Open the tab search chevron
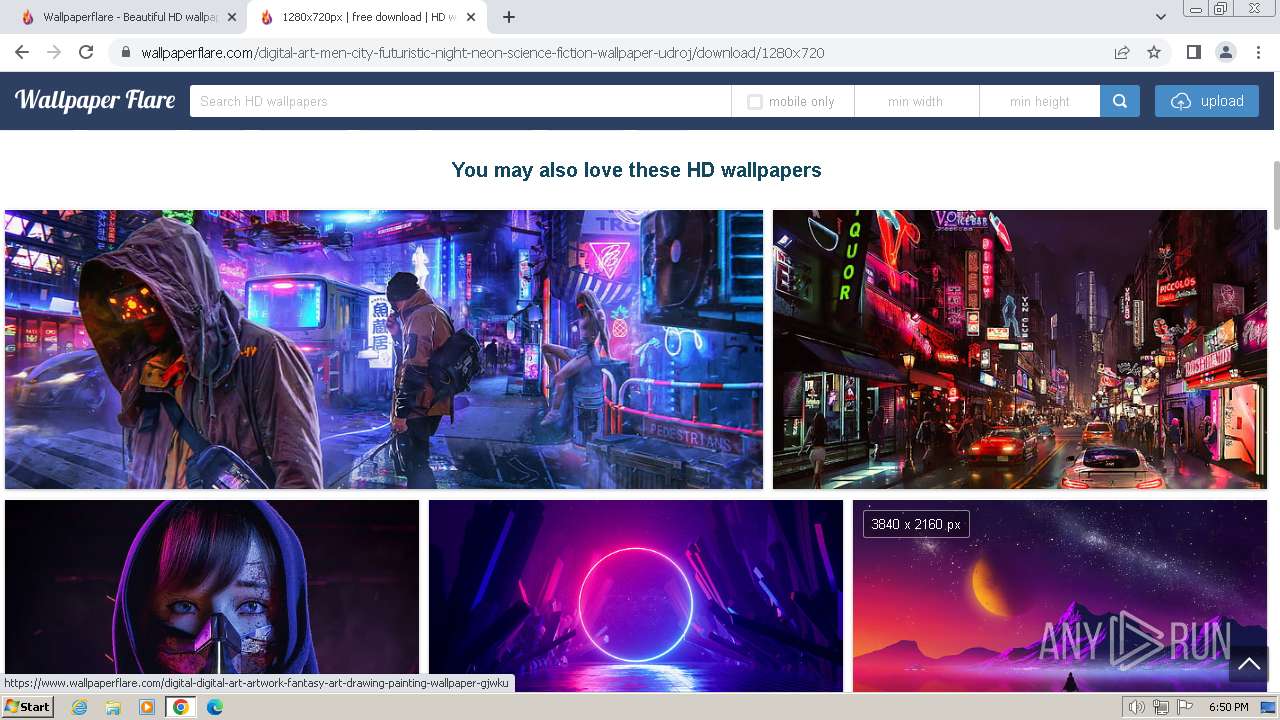Screen dimensions: 1280x720 click(x=1160, y=17)
